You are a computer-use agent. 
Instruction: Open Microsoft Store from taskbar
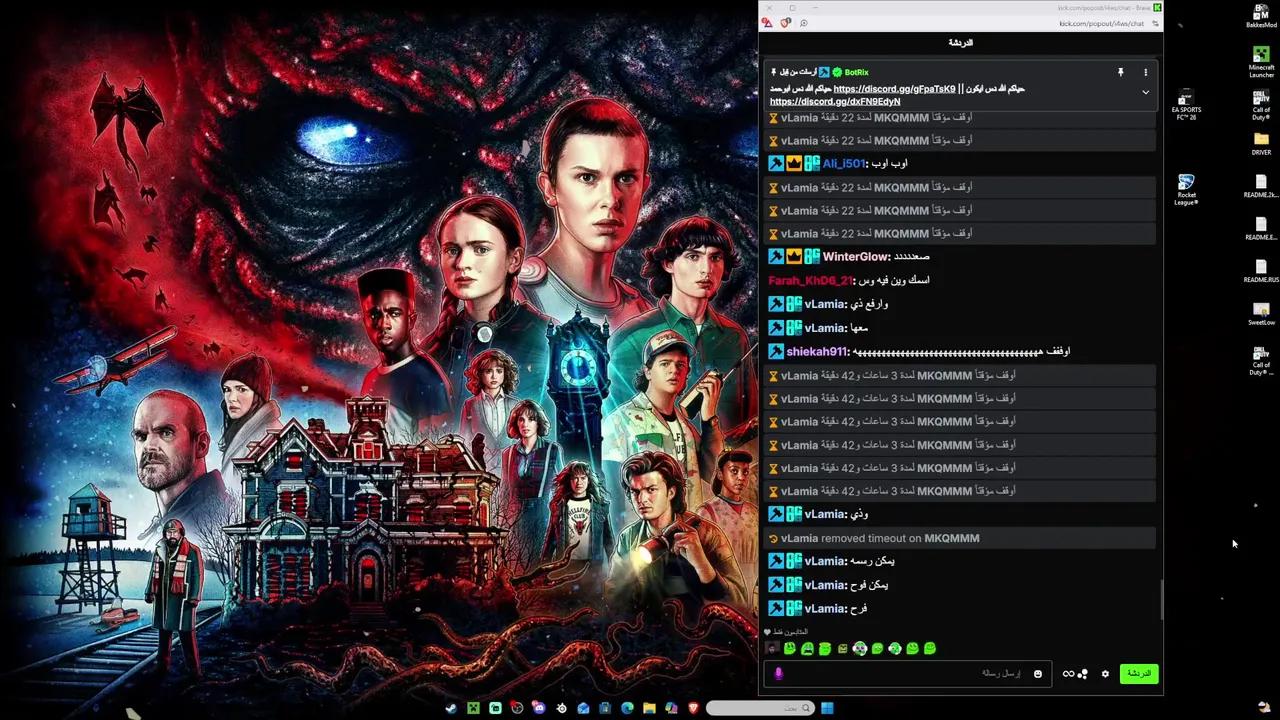(605, 708)
